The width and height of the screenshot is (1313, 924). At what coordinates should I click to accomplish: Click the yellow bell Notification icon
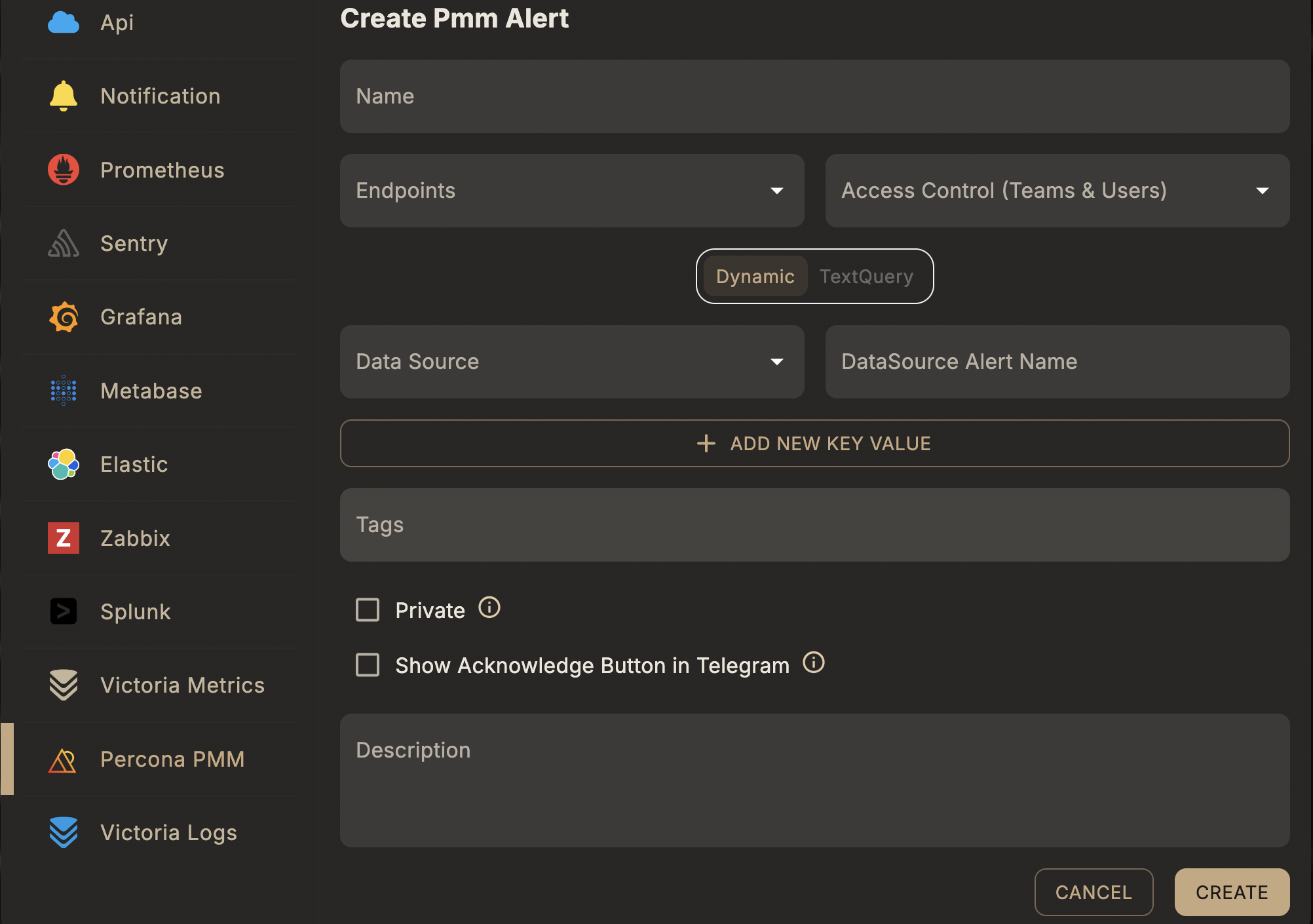[64, 96]
